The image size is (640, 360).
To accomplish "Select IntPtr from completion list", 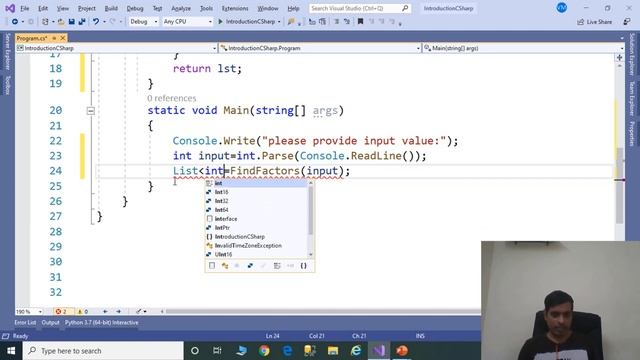I will point(257,228).
